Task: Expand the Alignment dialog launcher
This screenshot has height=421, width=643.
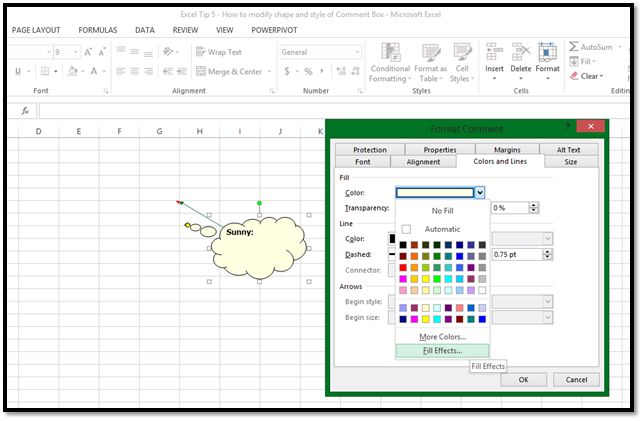Action: [x=272, y=91]
